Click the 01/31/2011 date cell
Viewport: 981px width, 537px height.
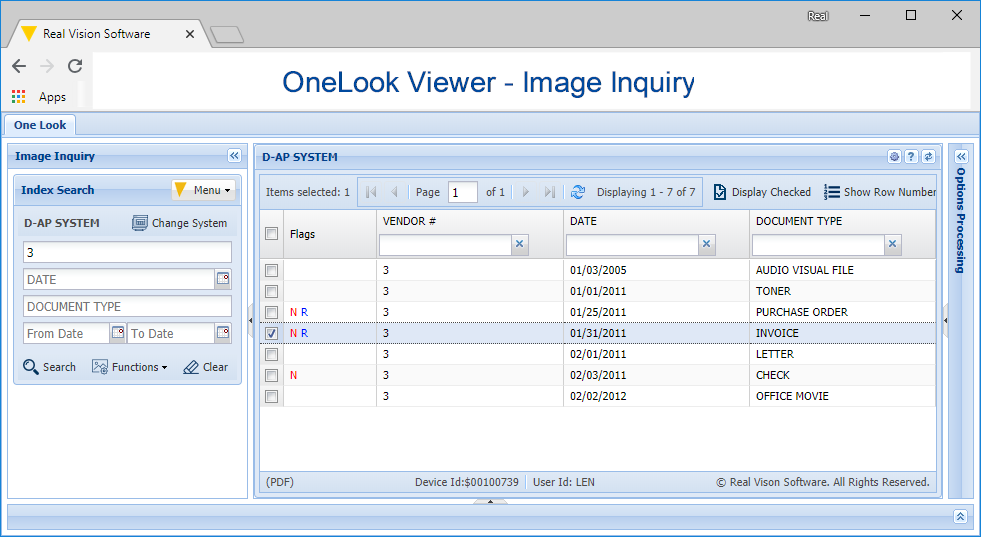[x=598, y=333]
